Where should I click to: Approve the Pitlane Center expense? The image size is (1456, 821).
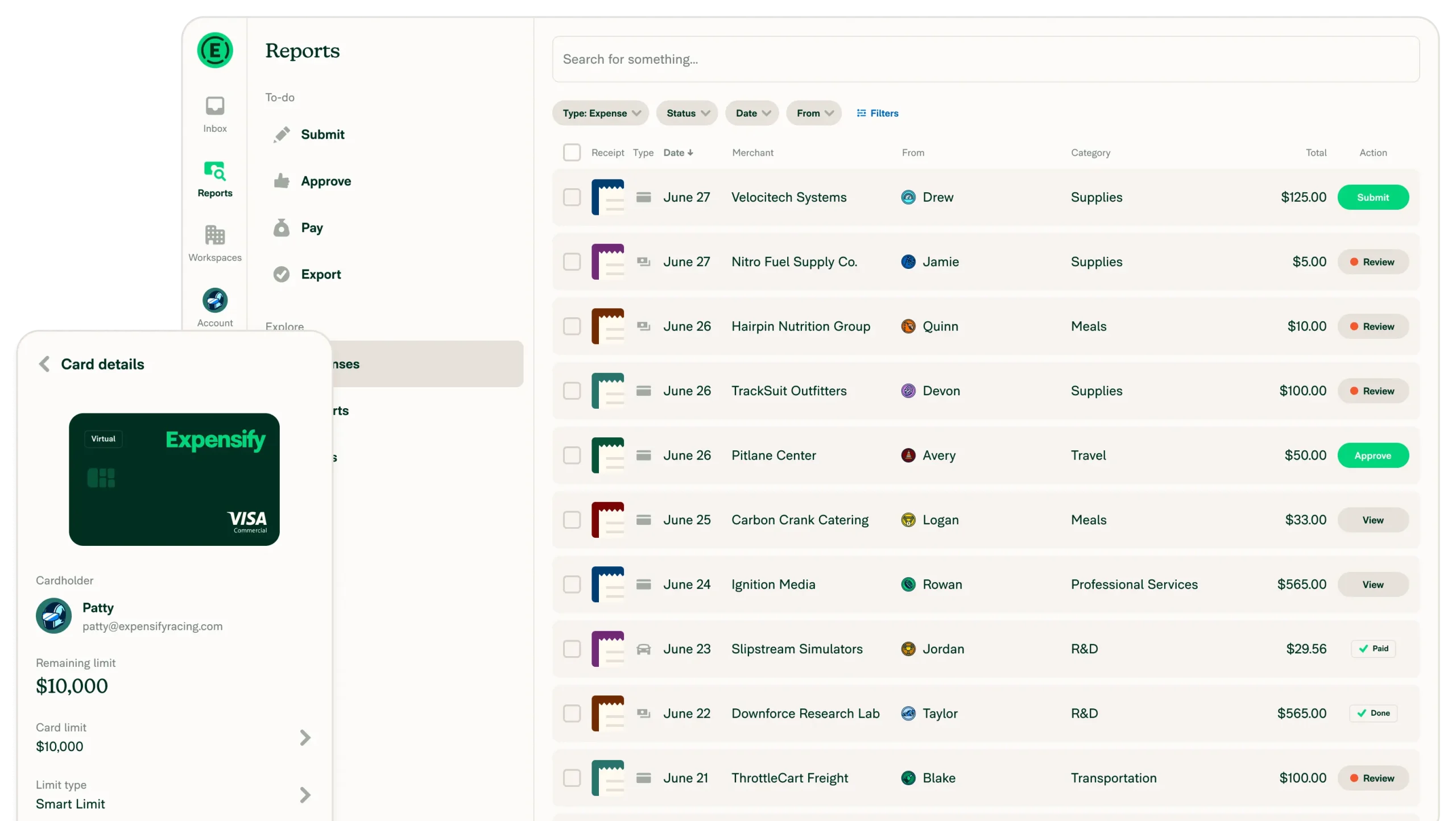pyautogui.click(x=1373, y=455)
